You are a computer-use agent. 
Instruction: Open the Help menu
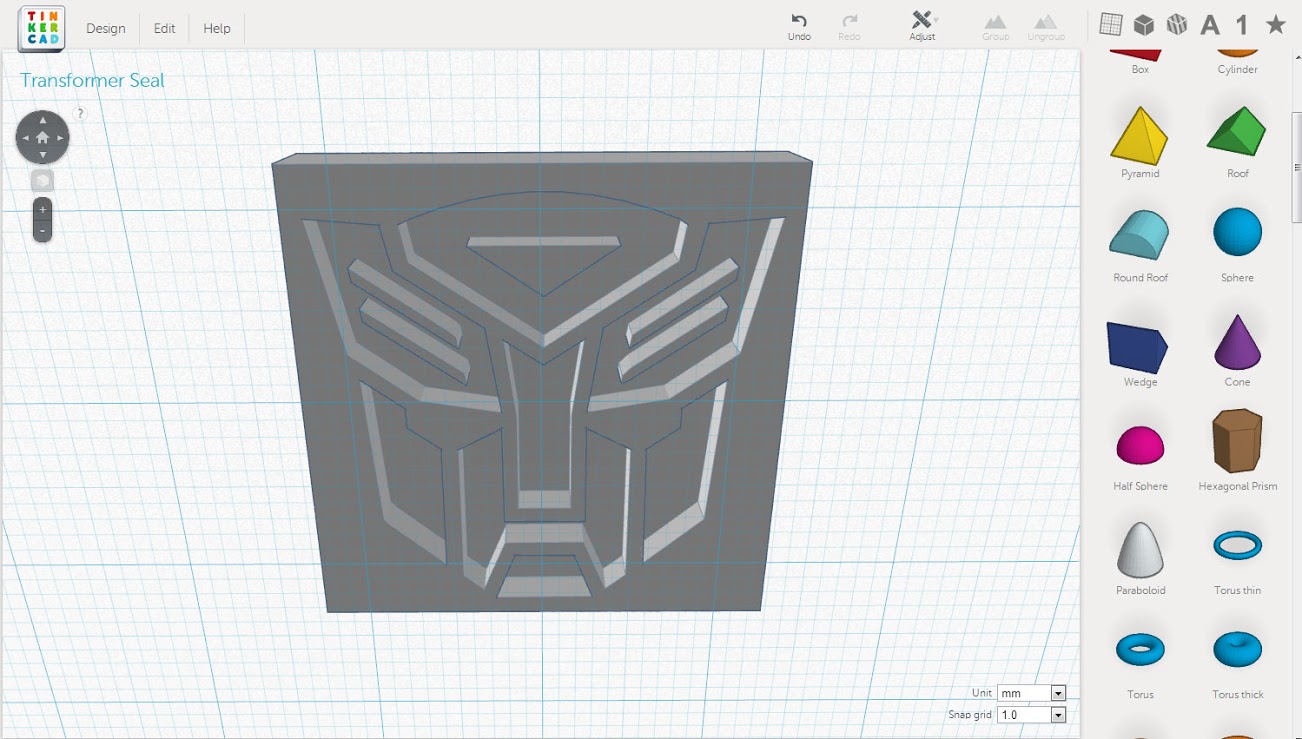click(x=217, y=28)
